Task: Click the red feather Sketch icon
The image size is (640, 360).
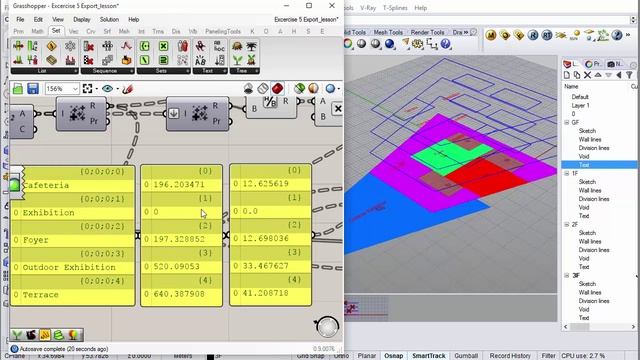Action: pyautogui.click(x=127, y=89)
